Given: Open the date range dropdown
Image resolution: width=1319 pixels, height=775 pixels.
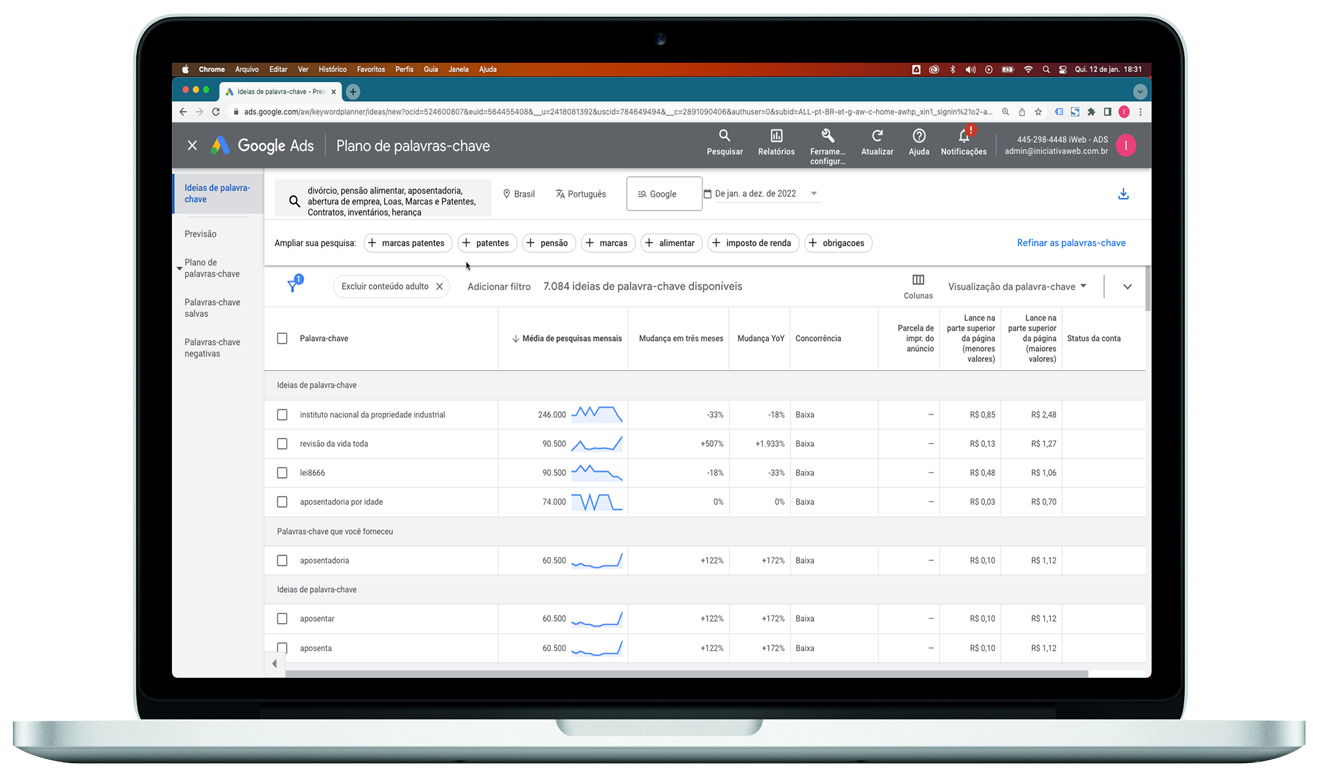Looking at the screenshot, I should (x=762, y=194).
